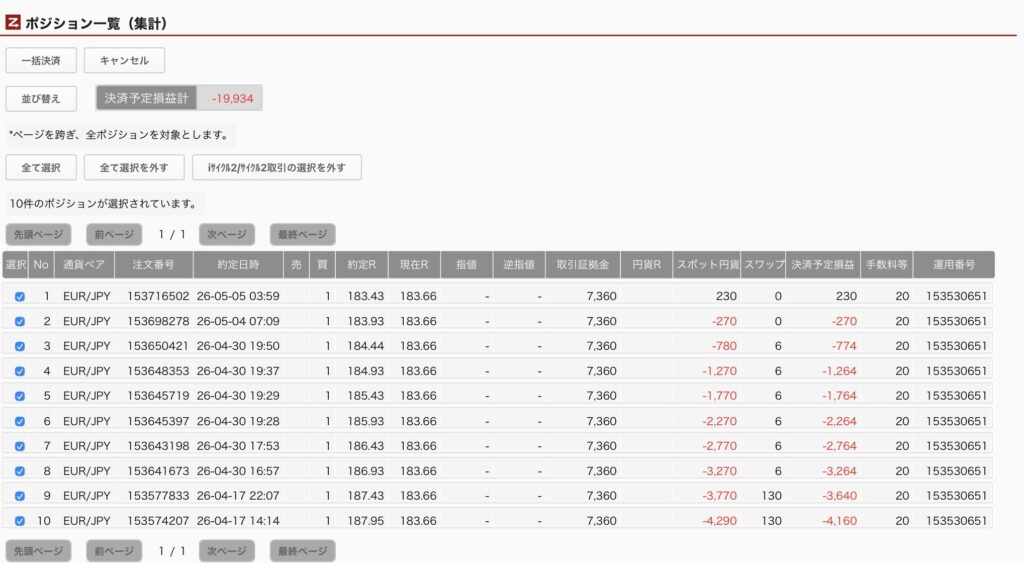Click order number 153574207
Image resolution: width=1024 pixels, height=563 pixels.
tap(158, 521)
